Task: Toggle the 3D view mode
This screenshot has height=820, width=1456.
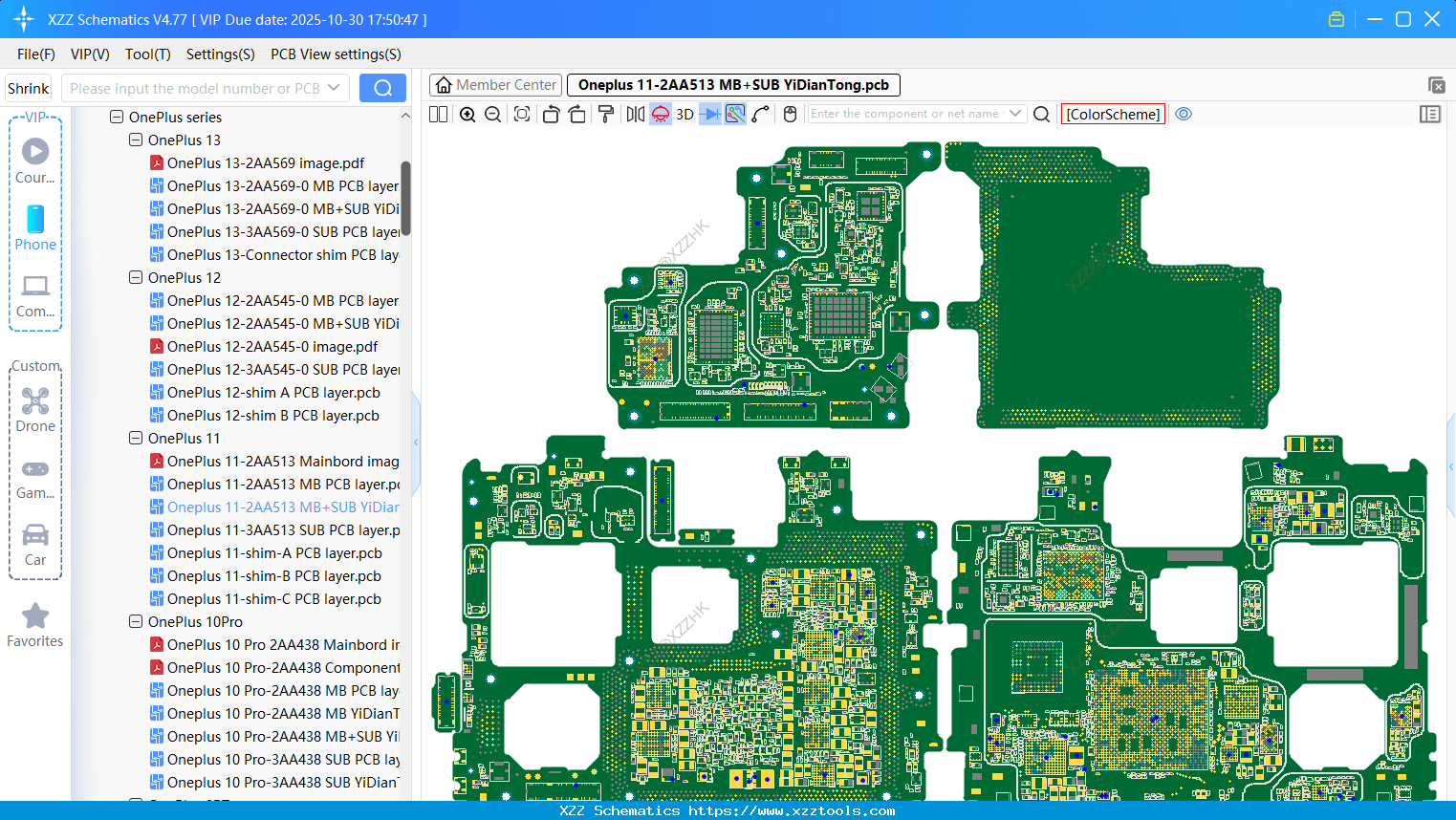Action: point(685,115)
